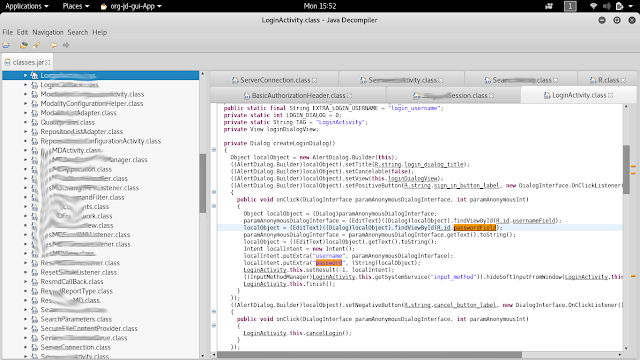
Task: Go backward with the yellow left arrow
Action: click(53, 45)
